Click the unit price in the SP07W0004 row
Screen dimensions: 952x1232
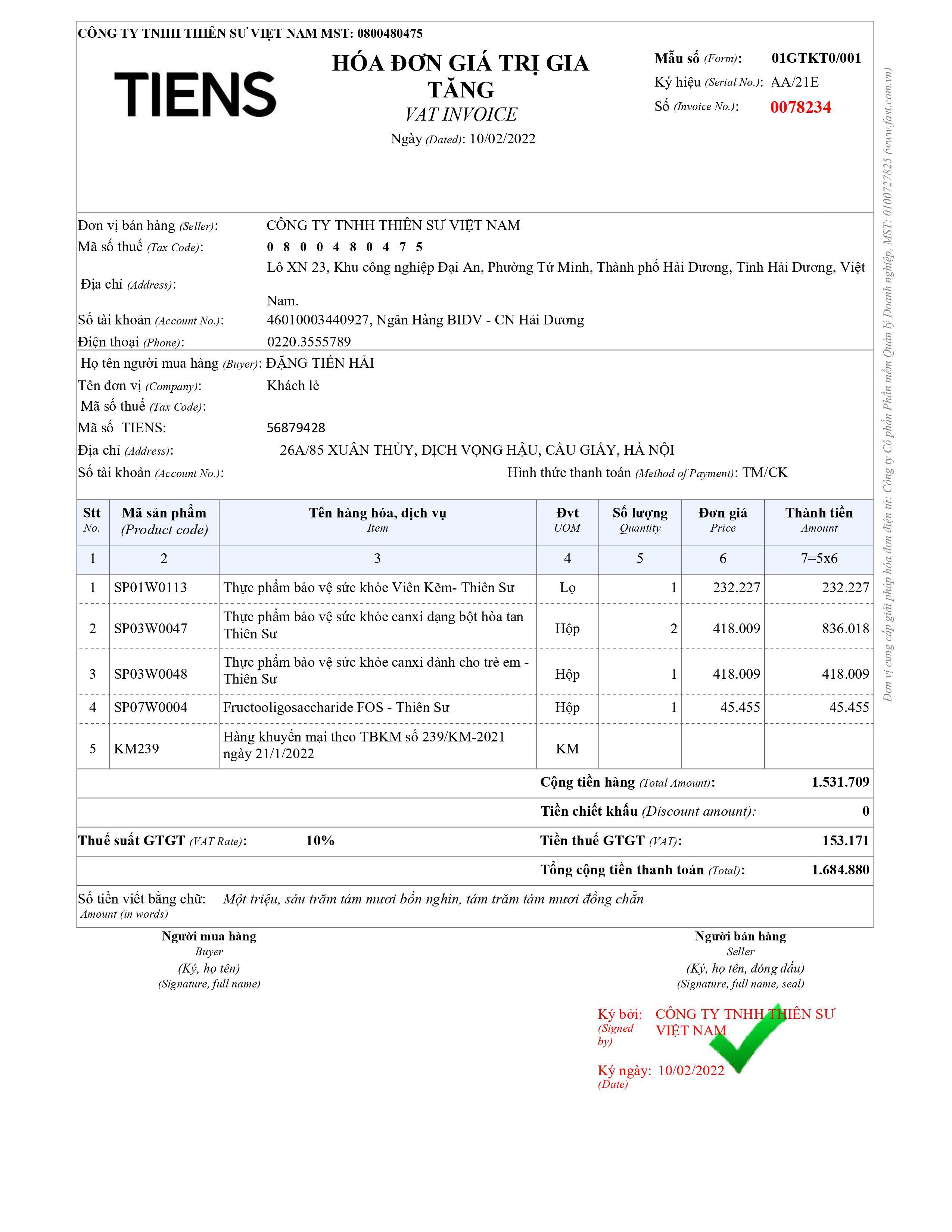(x=740, y=707)
